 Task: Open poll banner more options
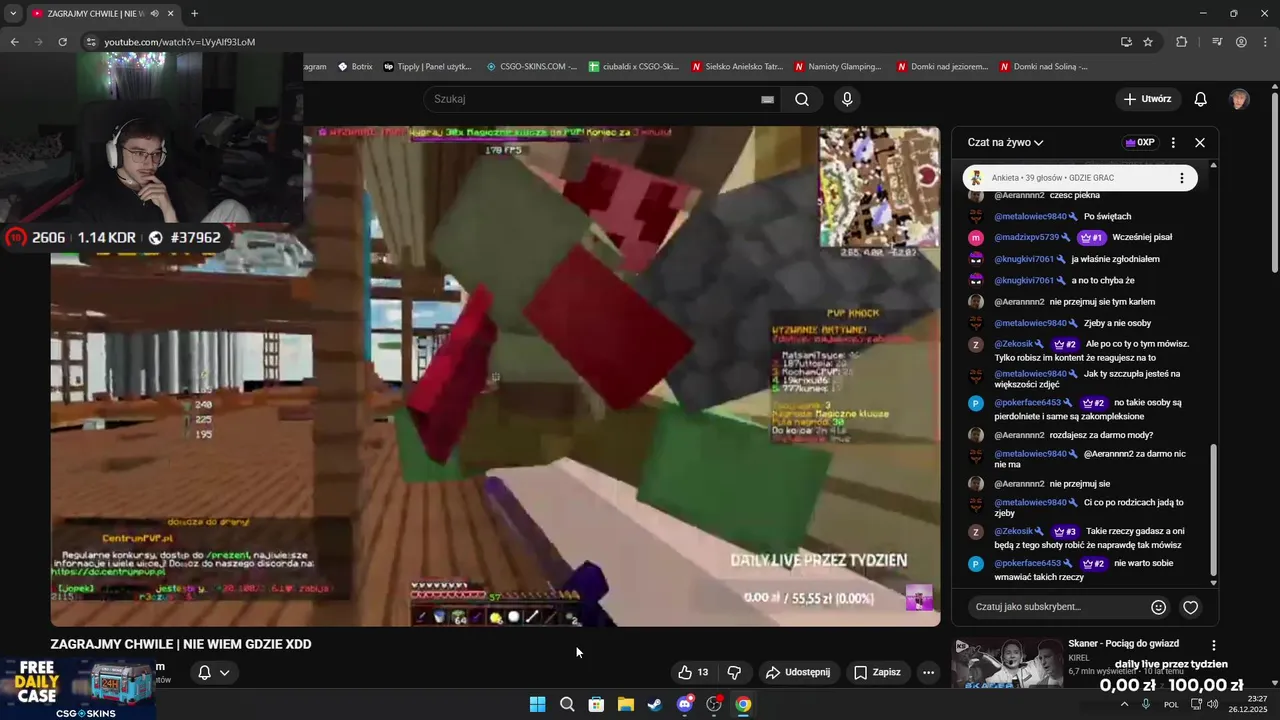[1181, 178]
